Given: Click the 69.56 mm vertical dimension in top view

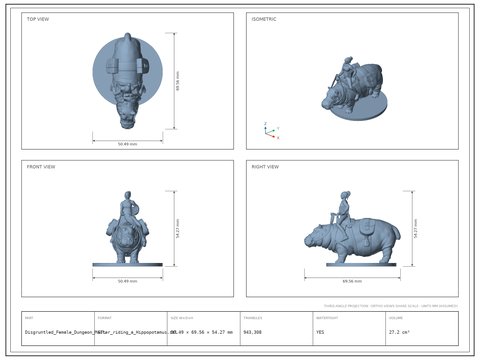Looking at the screenshot, I should (178, 81).
